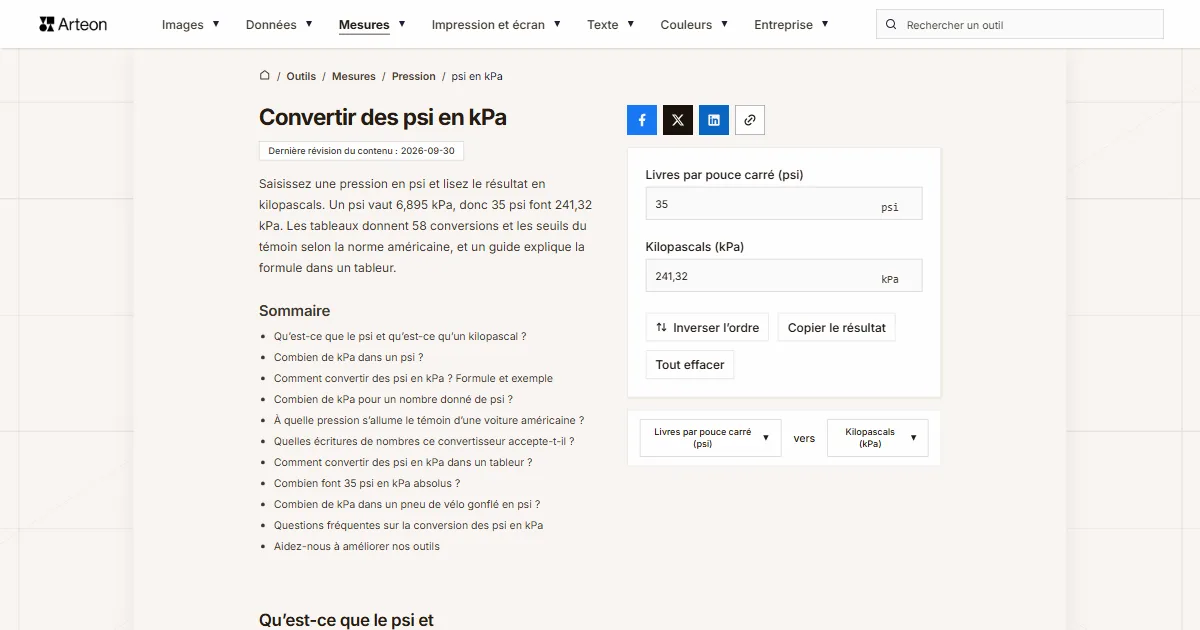Go to Pression breadcrumb
Screen dimensions: 1200x630
414,76
